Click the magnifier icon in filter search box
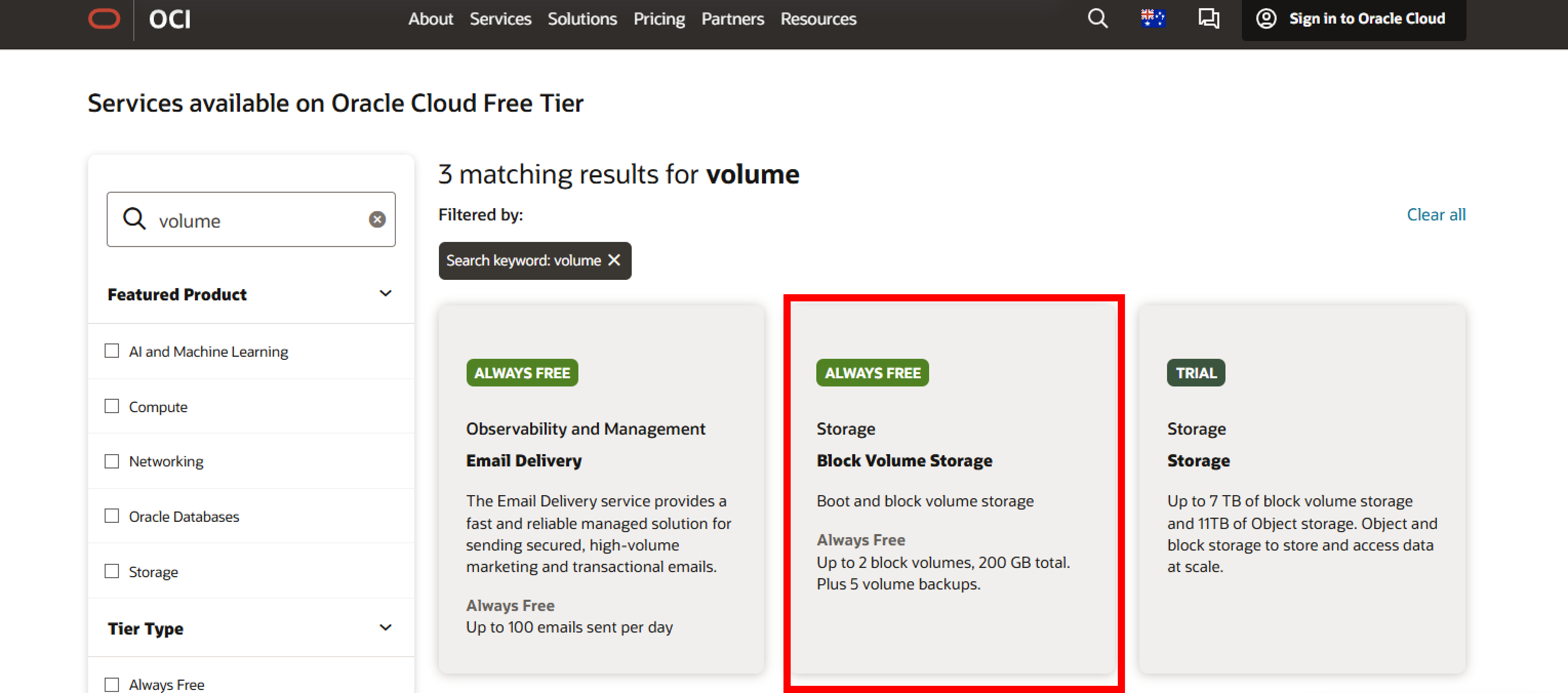The width and height of the screenshot is (1568, 693). click(134, 219)
